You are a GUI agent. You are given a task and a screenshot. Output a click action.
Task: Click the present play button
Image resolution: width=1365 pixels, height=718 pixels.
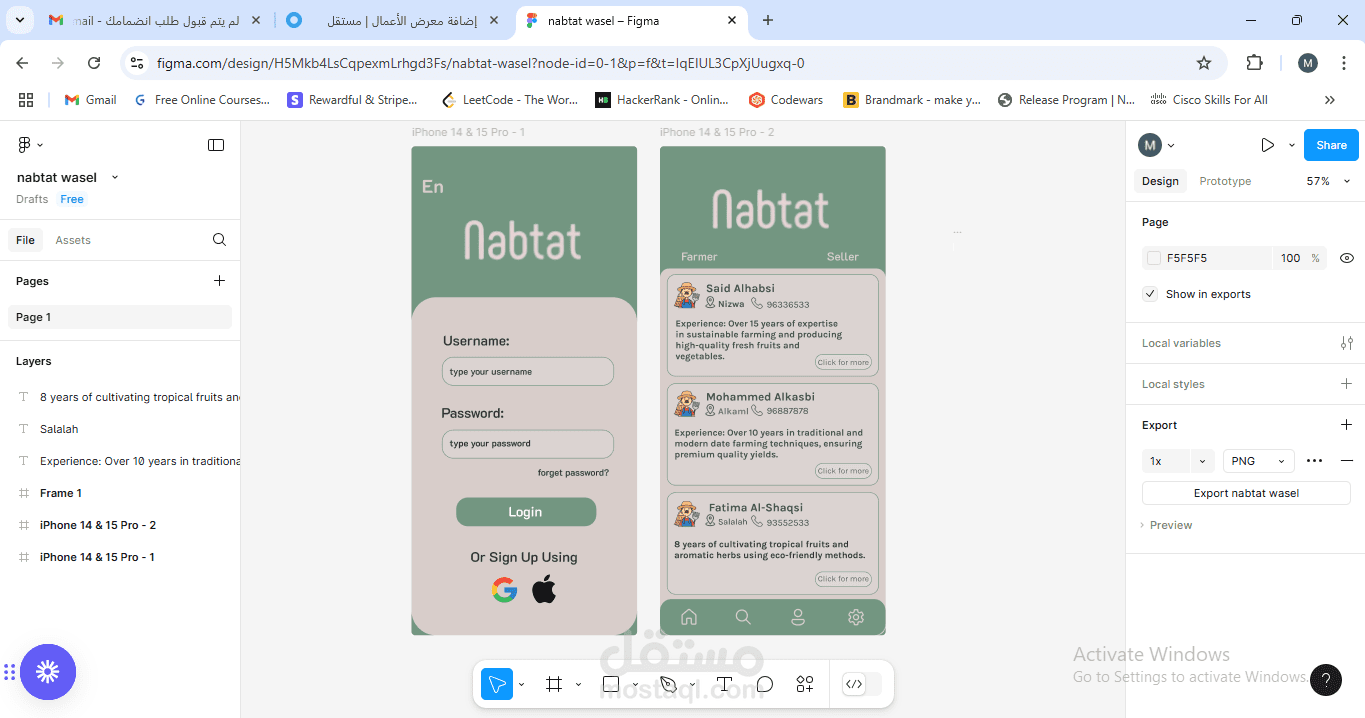coord(1267,145)
